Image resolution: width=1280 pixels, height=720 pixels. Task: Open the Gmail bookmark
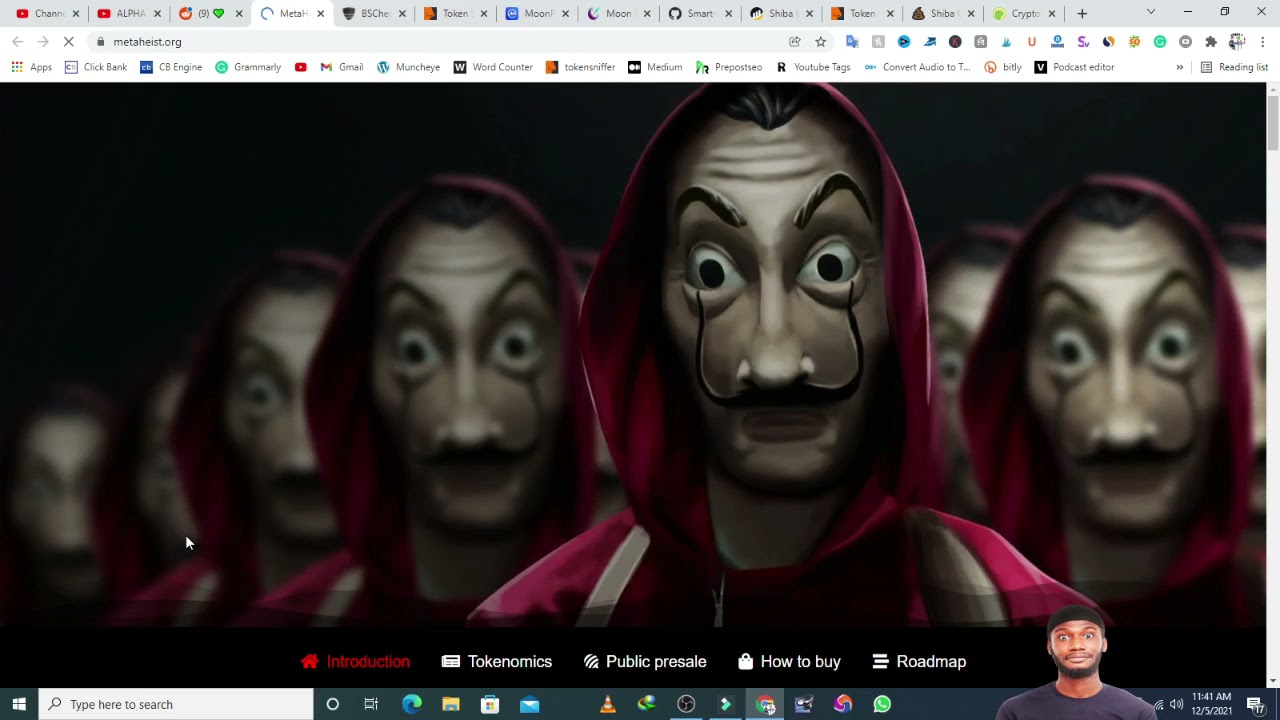coord(341,67)
